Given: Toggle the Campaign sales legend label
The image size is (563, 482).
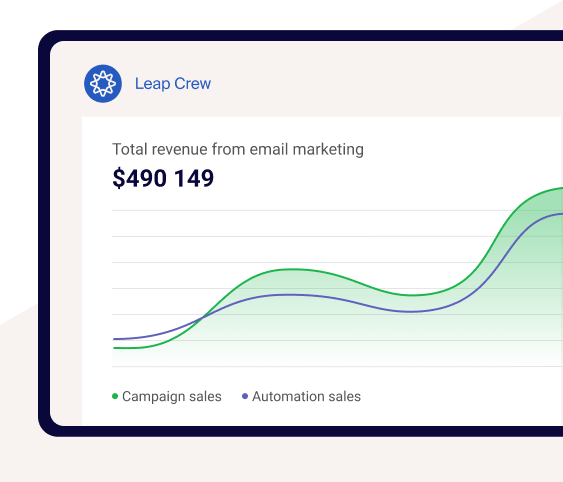Looking at the screenshot, I should click(x=172, y=397).
